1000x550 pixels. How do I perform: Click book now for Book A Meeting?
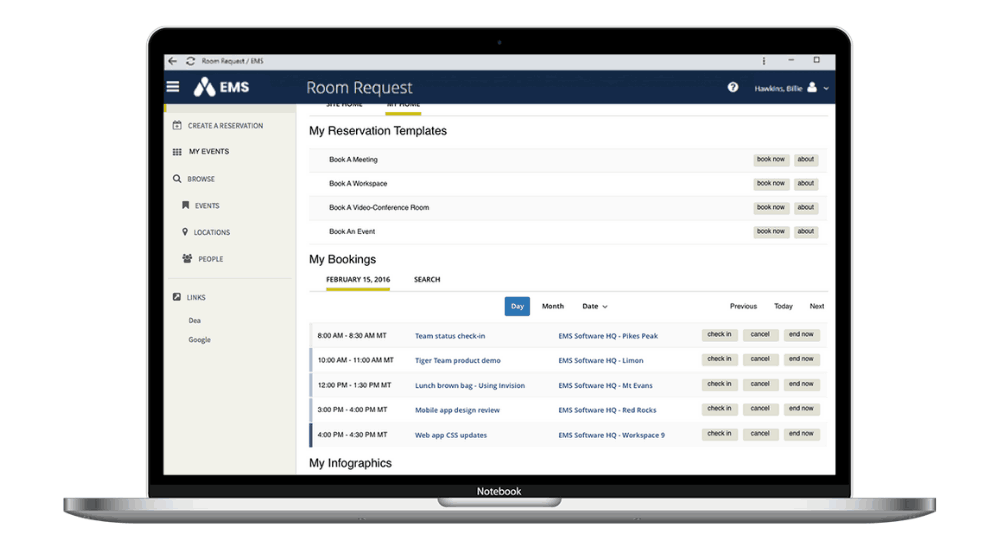(x=770, y=160)
